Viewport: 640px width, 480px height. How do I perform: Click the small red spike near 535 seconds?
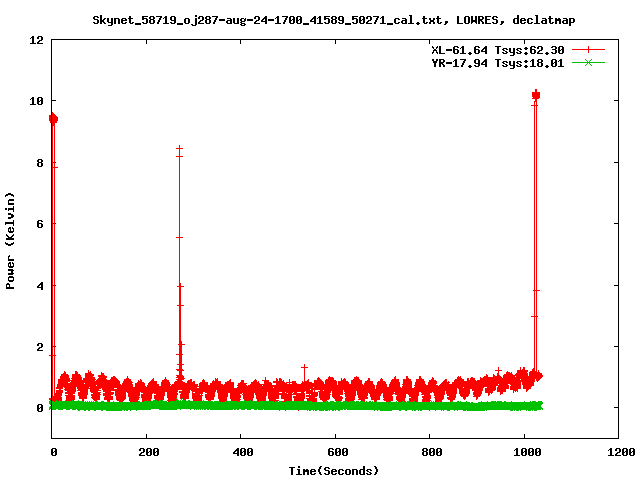pos(304,368)
